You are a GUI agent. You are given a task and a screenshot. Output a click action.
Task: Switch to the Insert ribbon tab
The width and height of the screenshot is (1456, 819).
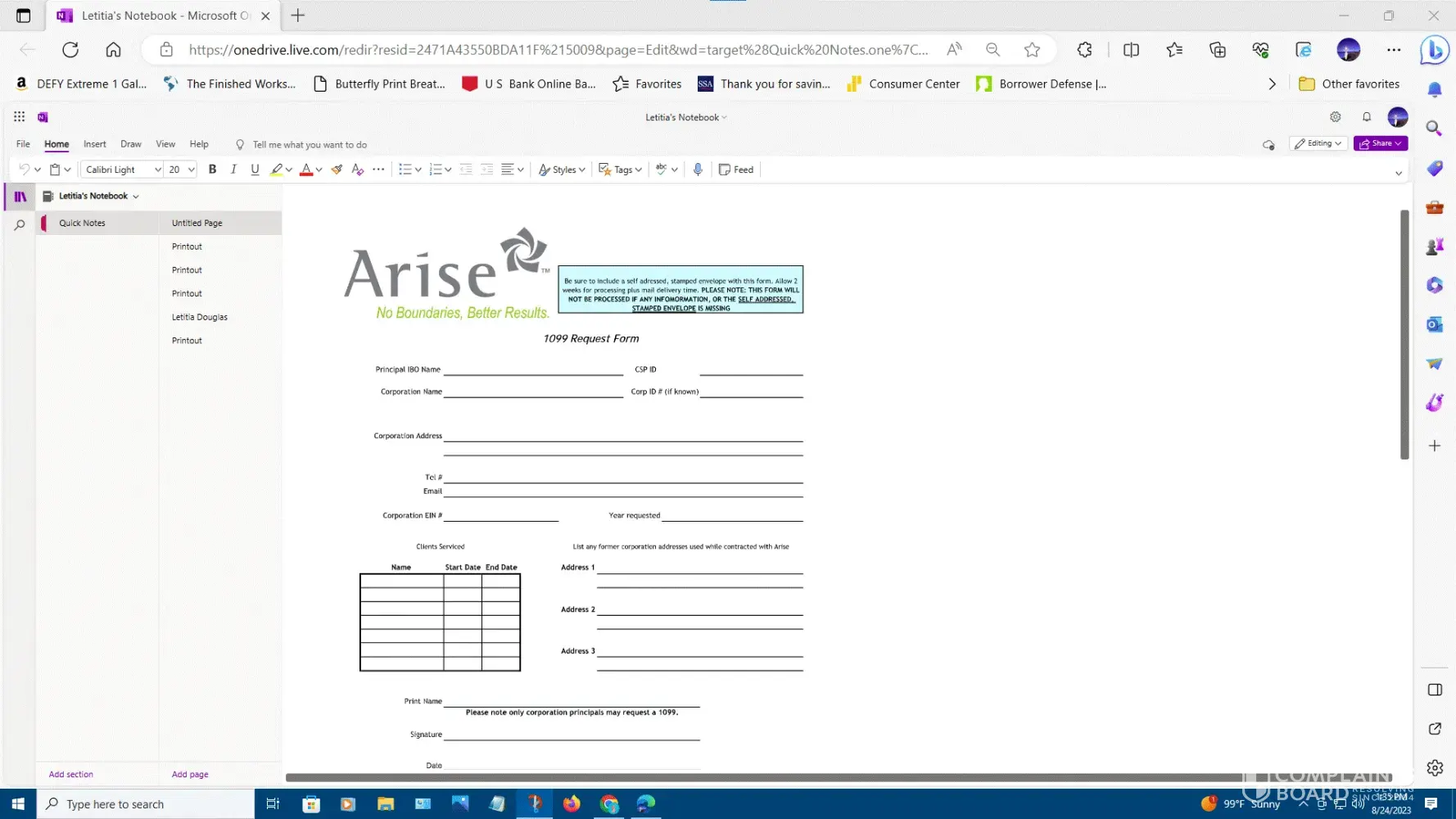(x=95, y=144)
